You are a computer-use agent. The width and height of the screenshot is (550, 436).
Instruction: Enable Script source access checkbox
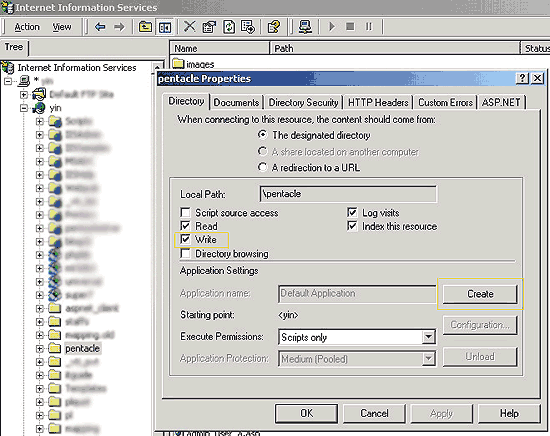pyautogui.click(x=185, y=212)
